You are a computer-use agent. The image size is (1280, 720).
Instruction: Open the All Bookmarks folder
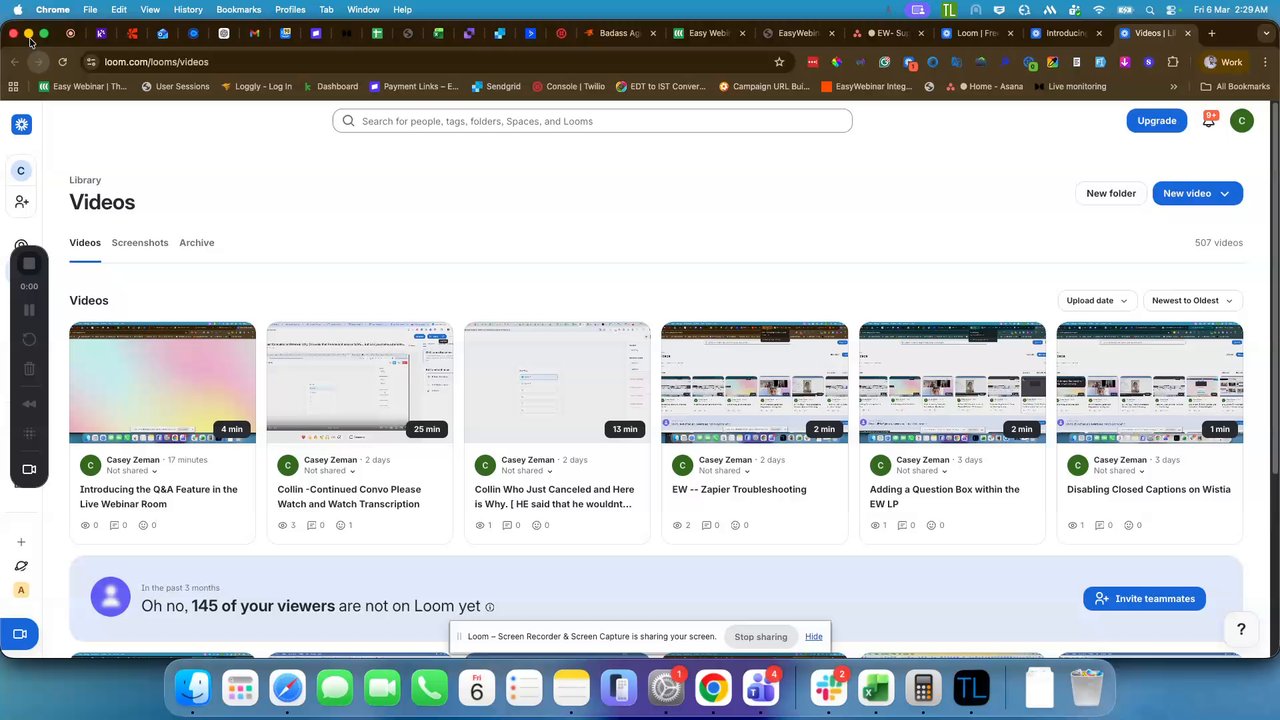[x=1235, y=87]
